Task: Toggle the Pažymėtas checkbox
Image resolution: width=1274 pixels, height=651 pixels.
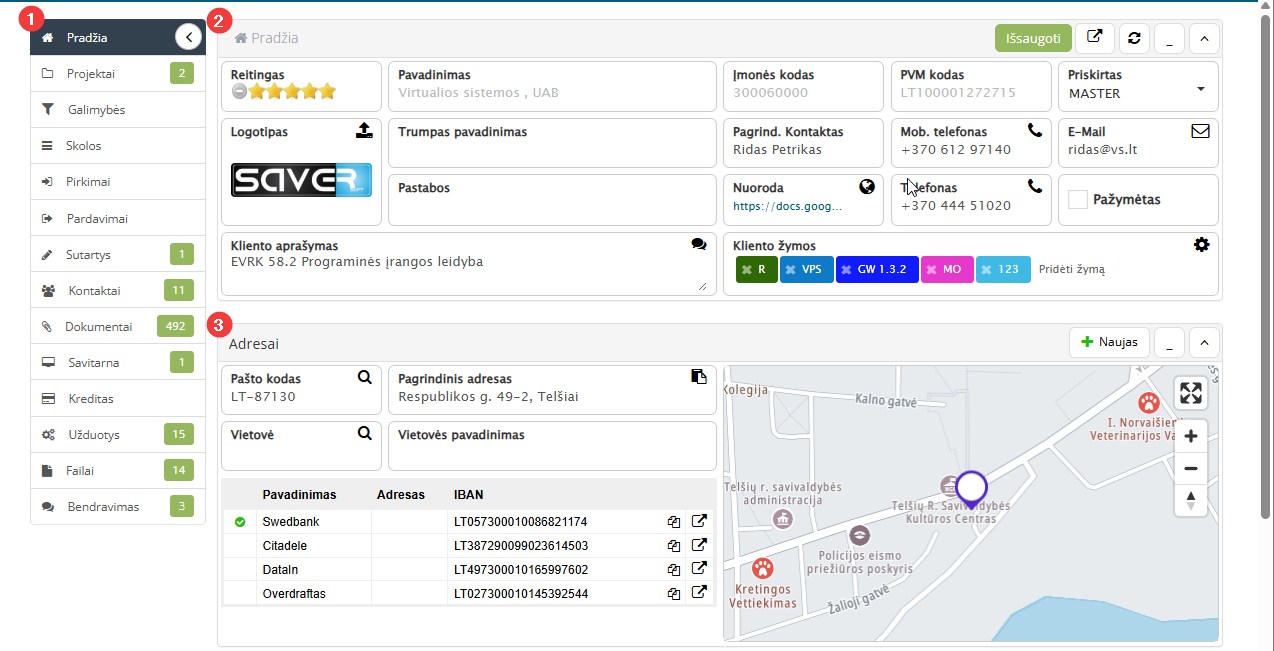Action: click(x=1078, y=200)
